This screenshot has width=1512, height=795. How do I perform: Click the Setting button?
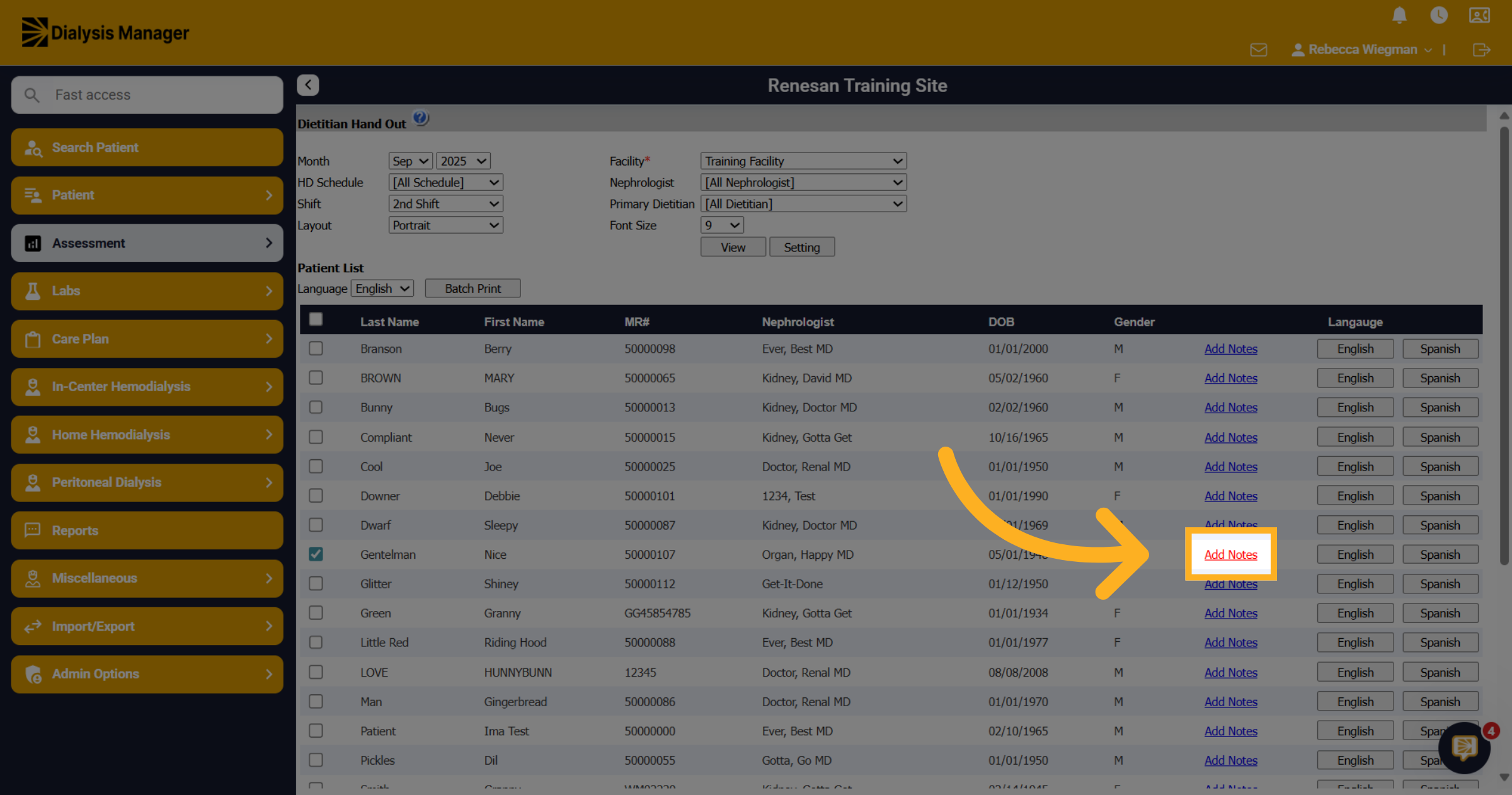click(802, 248)
